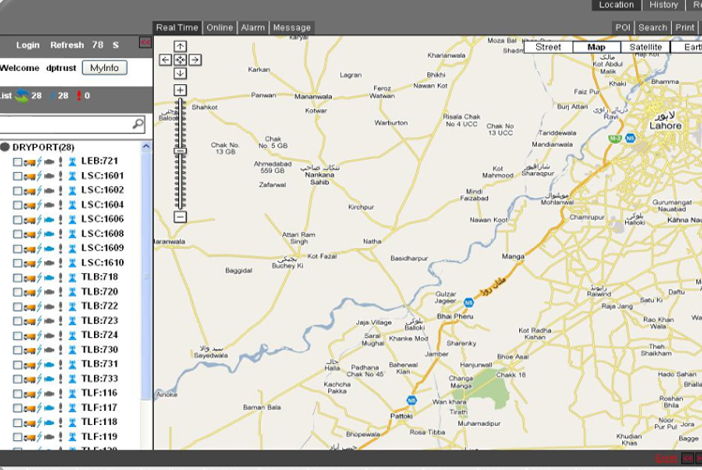Collapse the sidebar with the red arrow icon
Viewport: 702px width, 470px height.
click(x=145, y=43)
